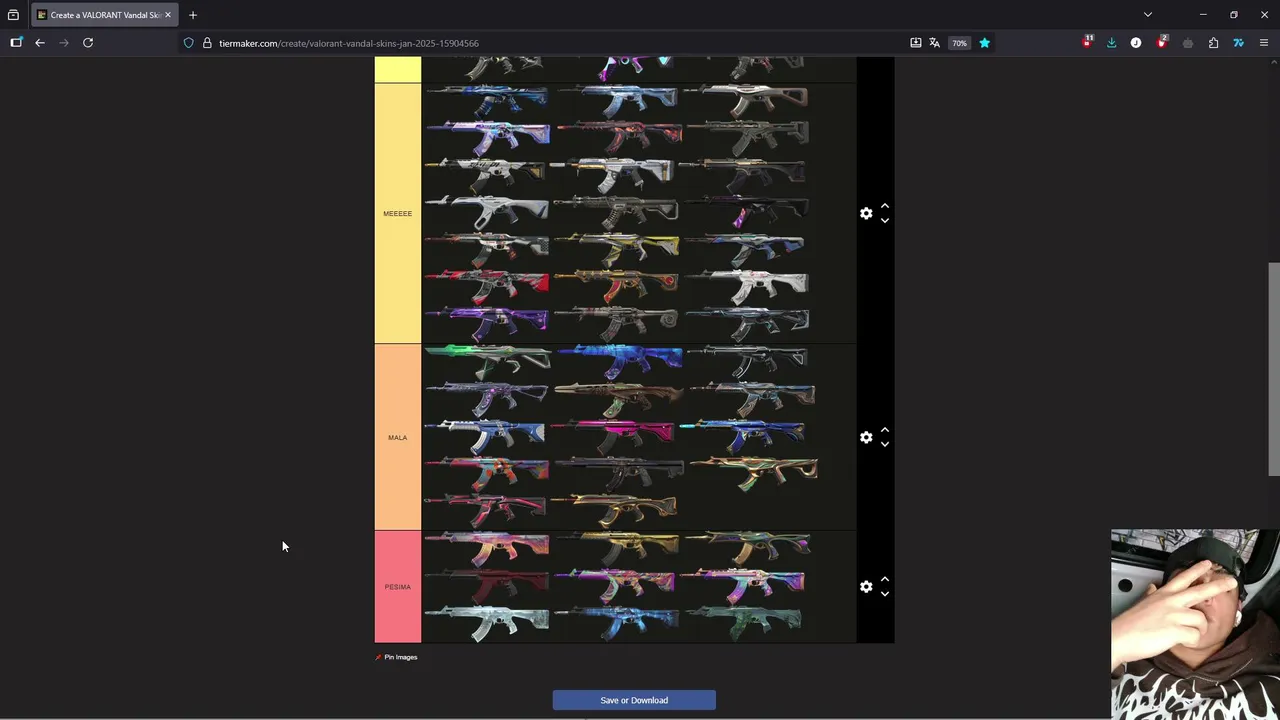Move the PESIMA tier up
Image resolution: width=1280 pixels, height=720 pixels.
884,580
